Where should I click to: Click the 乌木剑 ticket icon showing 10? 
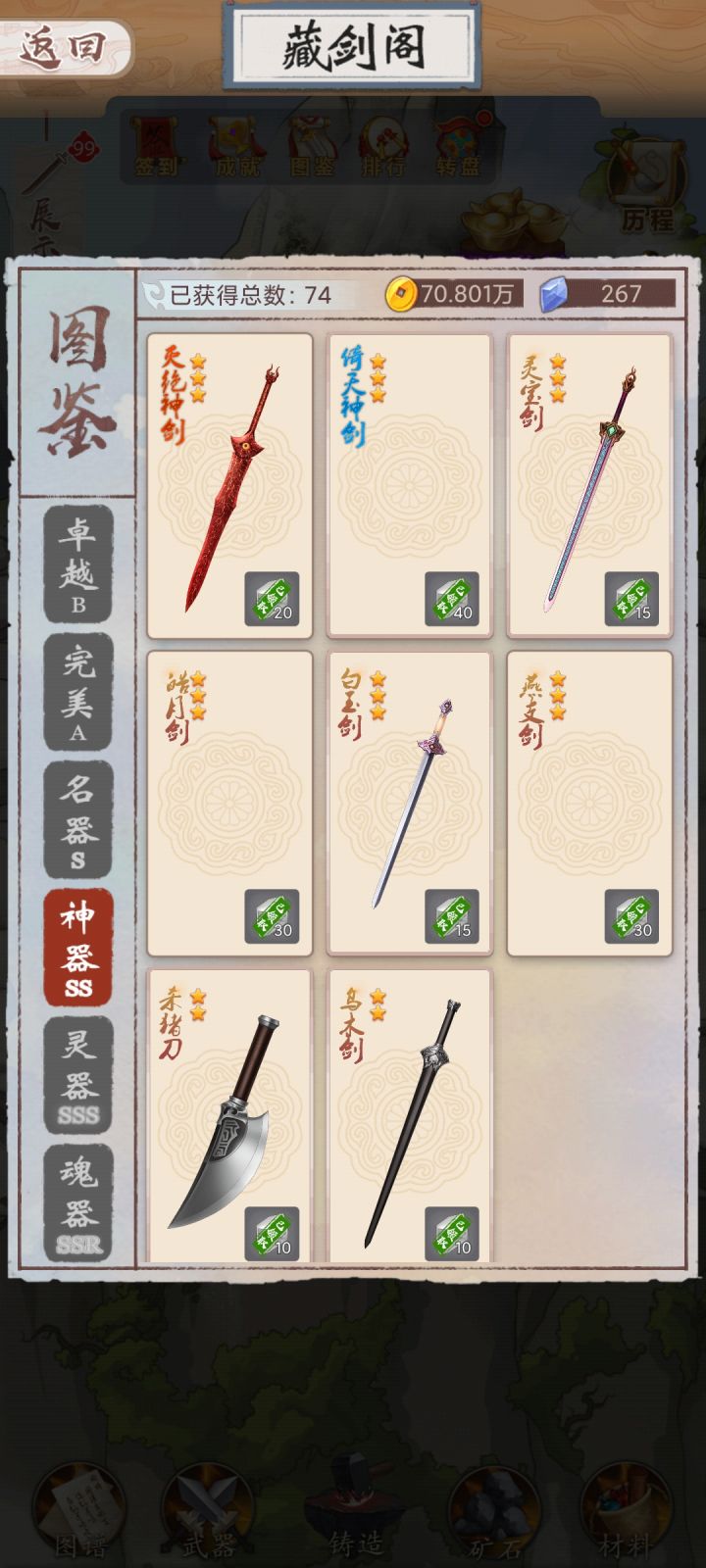[x=452, y=1234]
